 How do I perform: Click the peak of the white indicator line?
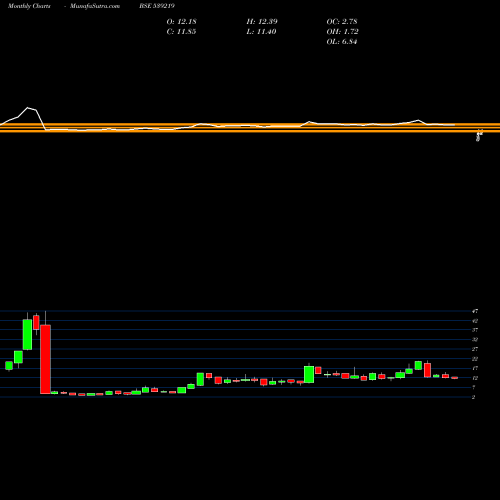pos(28,108)
